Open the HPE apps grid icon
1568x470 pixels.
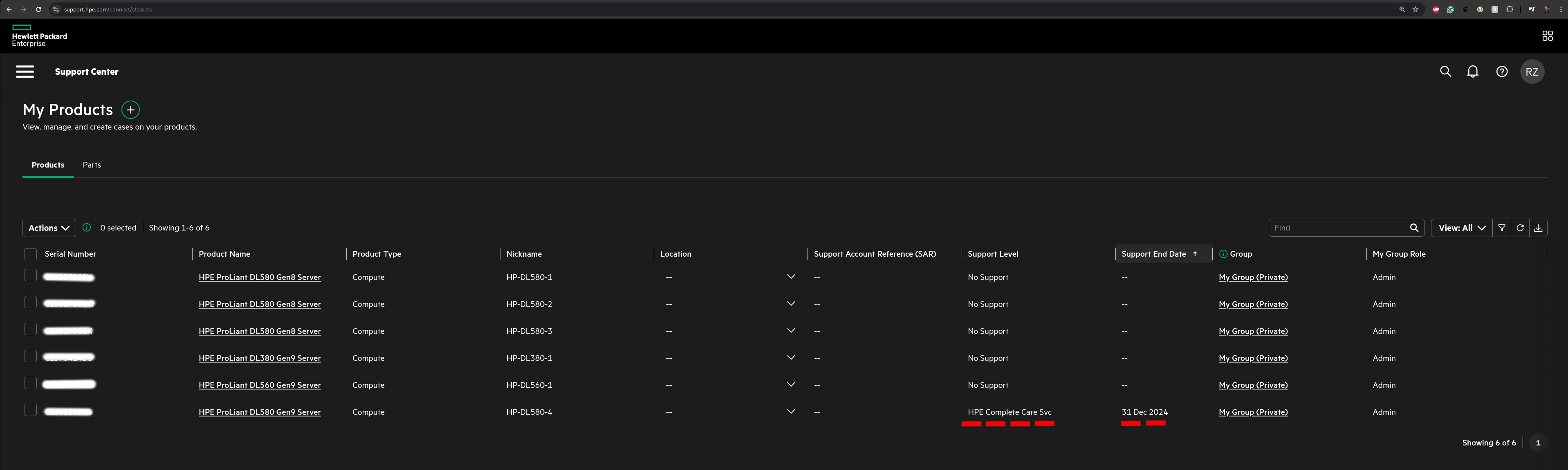1547,36
